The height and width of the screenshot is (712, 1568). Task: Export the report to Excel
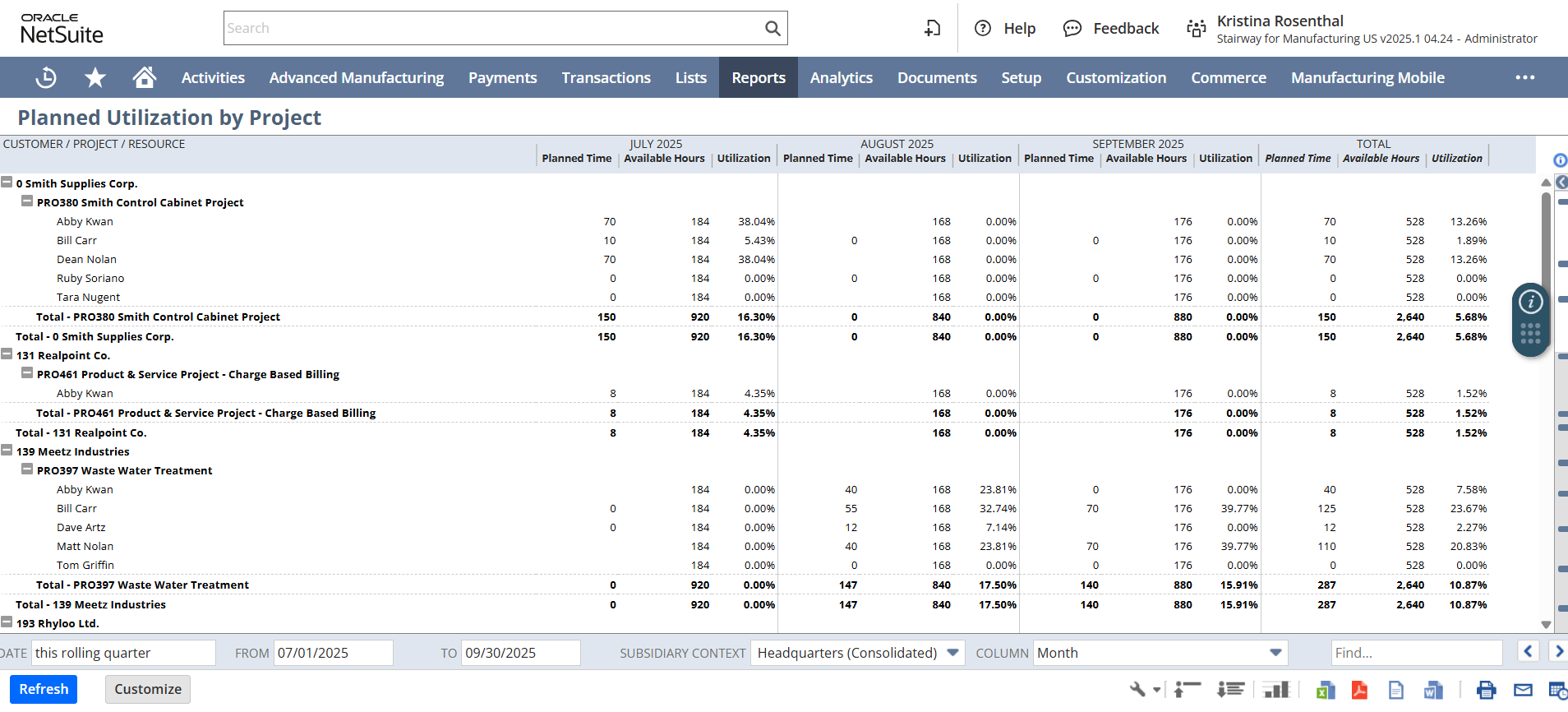tap(1325, 691)
